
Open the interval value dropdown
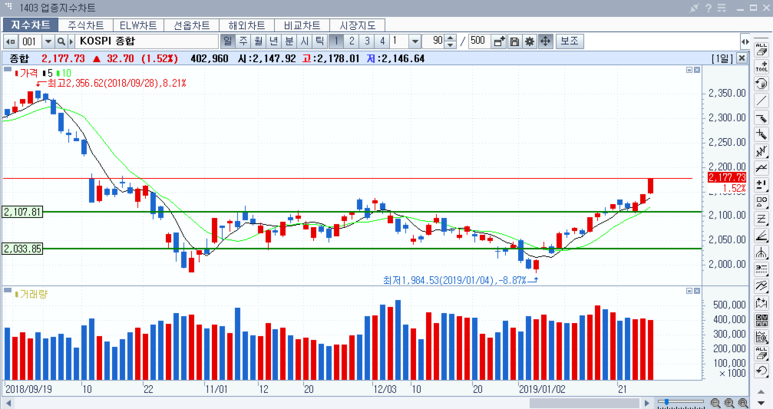click(415, 41)
